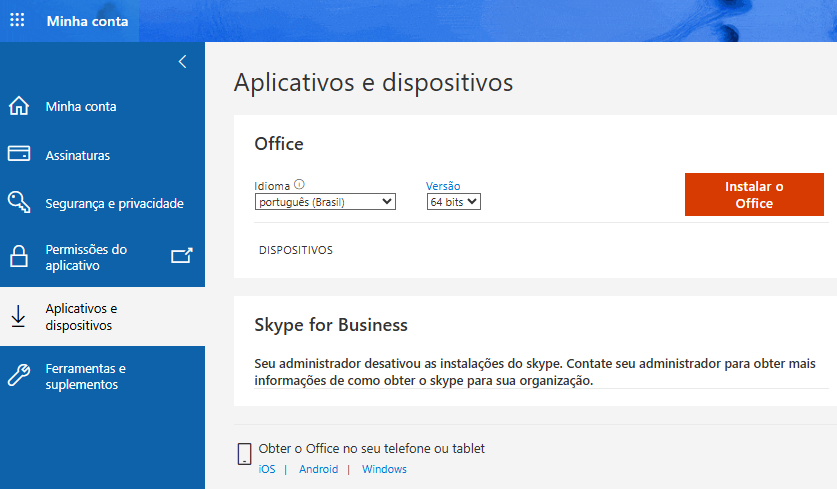Click the Versão link label
Screen dimensions: 837x489
pyautogui.click(x=443, y=186)
